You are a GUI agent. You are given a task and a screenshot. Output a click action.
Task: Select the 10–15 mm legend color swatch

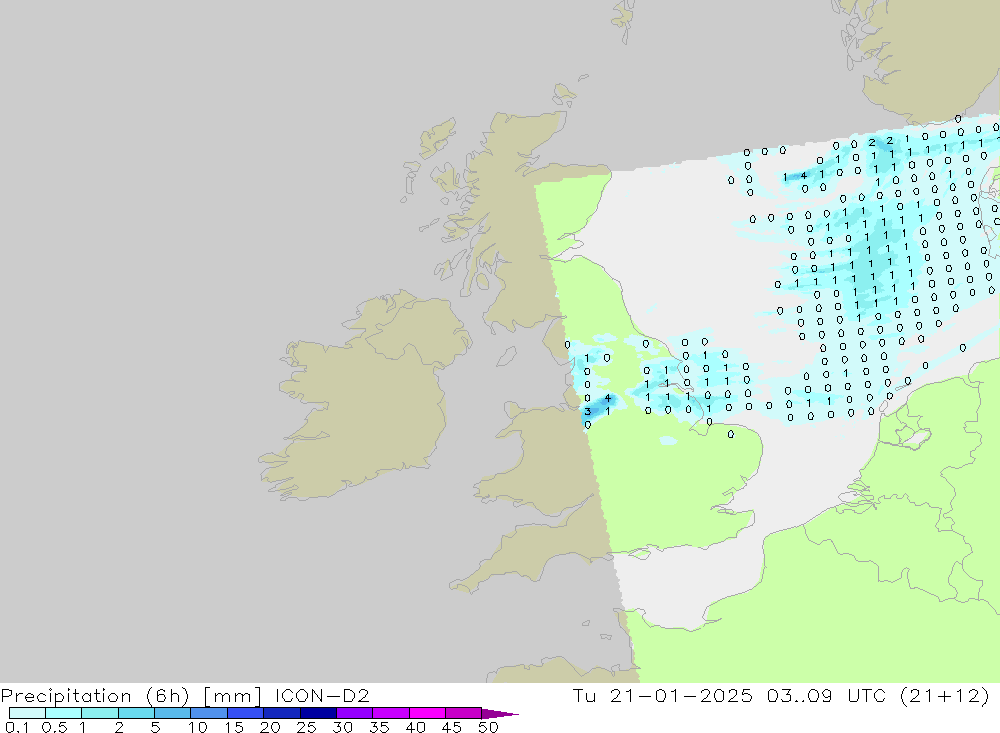209,713
